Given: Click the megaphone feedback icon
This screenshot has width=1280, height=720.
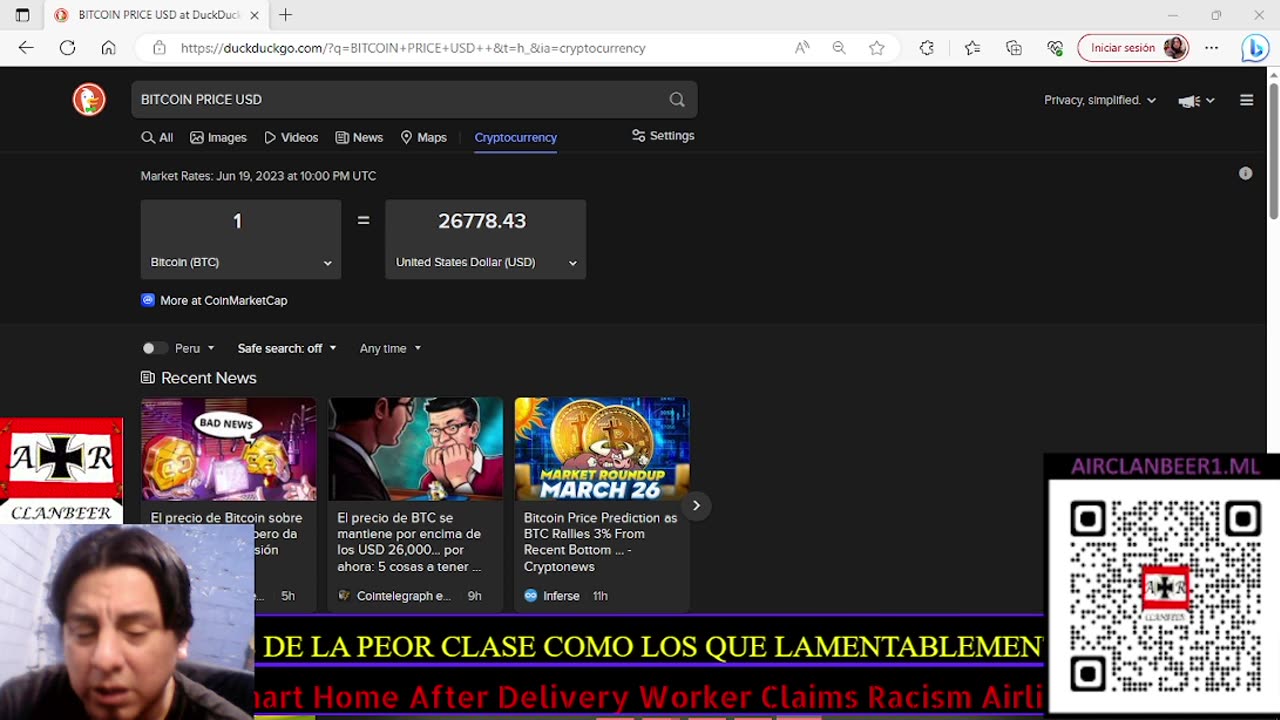Looking at the screenshot, I should tap(1189, 100).
